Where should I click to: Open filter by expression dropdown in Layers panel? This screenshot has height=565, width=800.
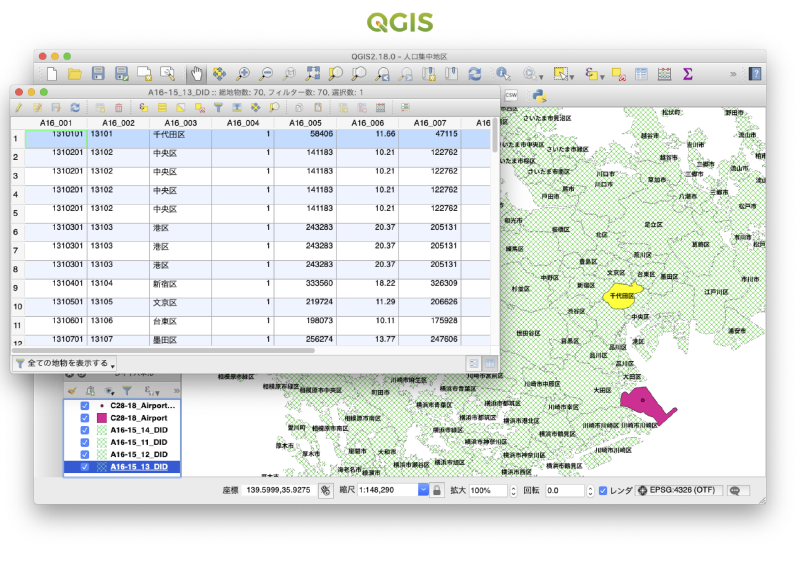(x=152, y=391)
